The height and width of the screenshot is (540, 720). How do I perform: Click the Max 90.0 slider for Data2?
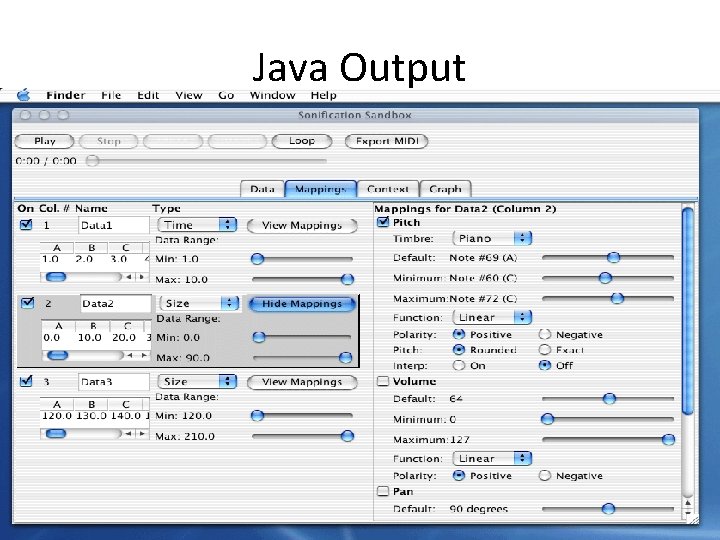302,357
